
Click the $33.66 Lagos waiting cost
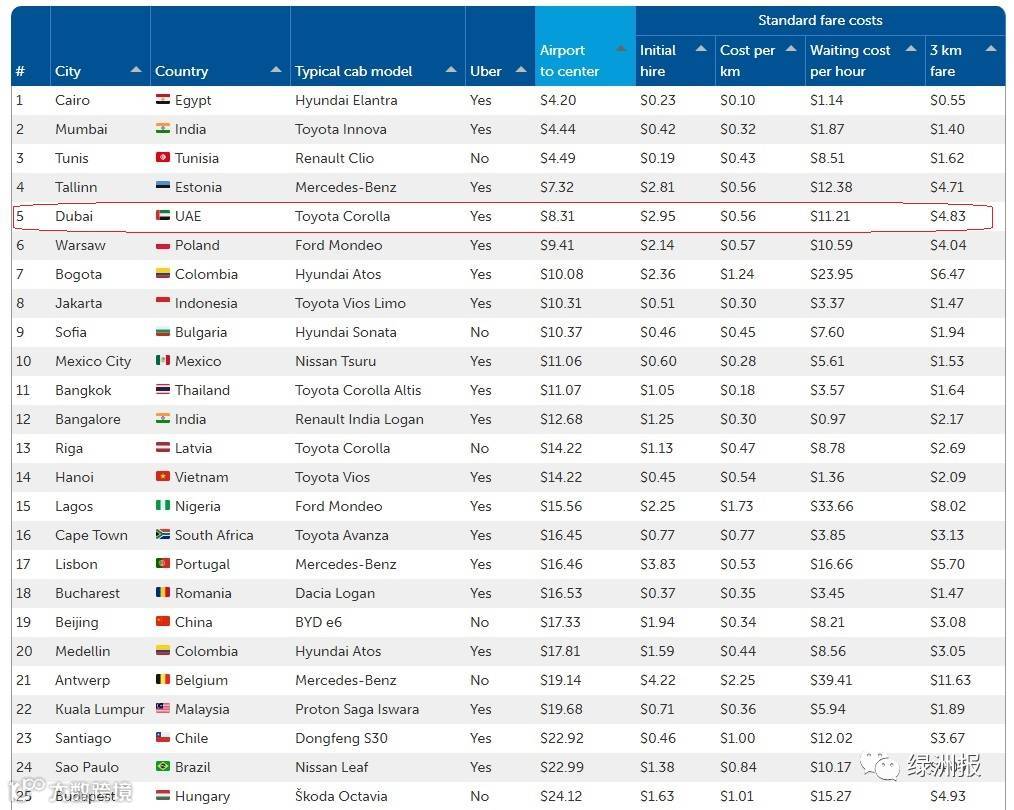pyautogui.click(x=832, y=506)
